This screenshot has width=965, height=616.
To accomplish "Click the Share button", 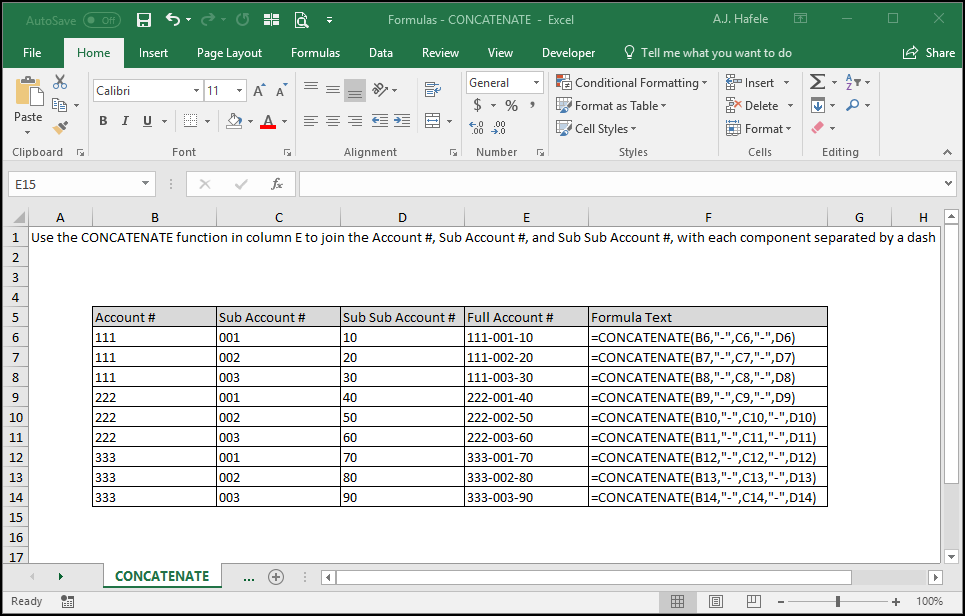I will click(x=929, y=53).
